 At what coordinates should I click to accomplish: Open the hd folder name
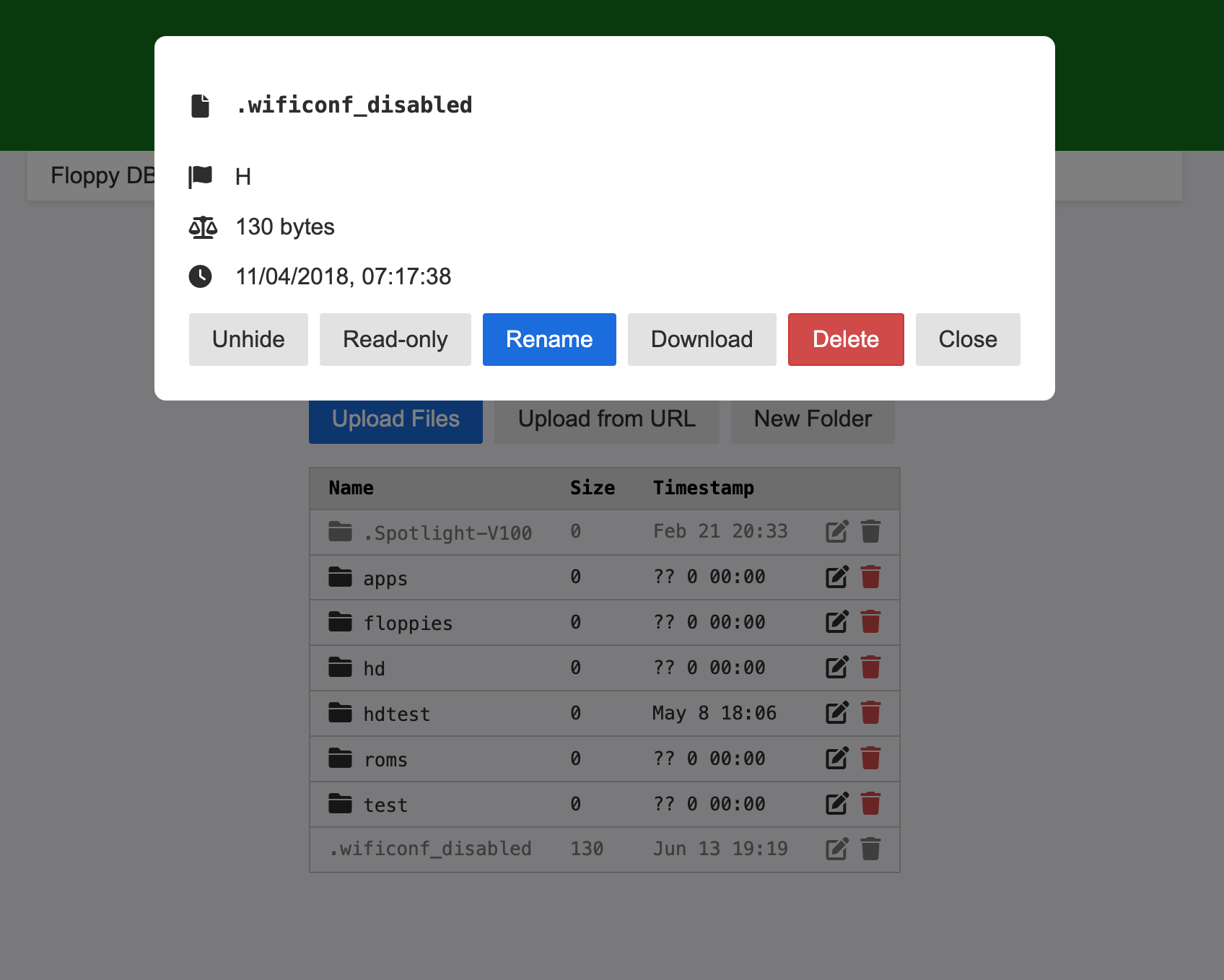pos(374,669)
